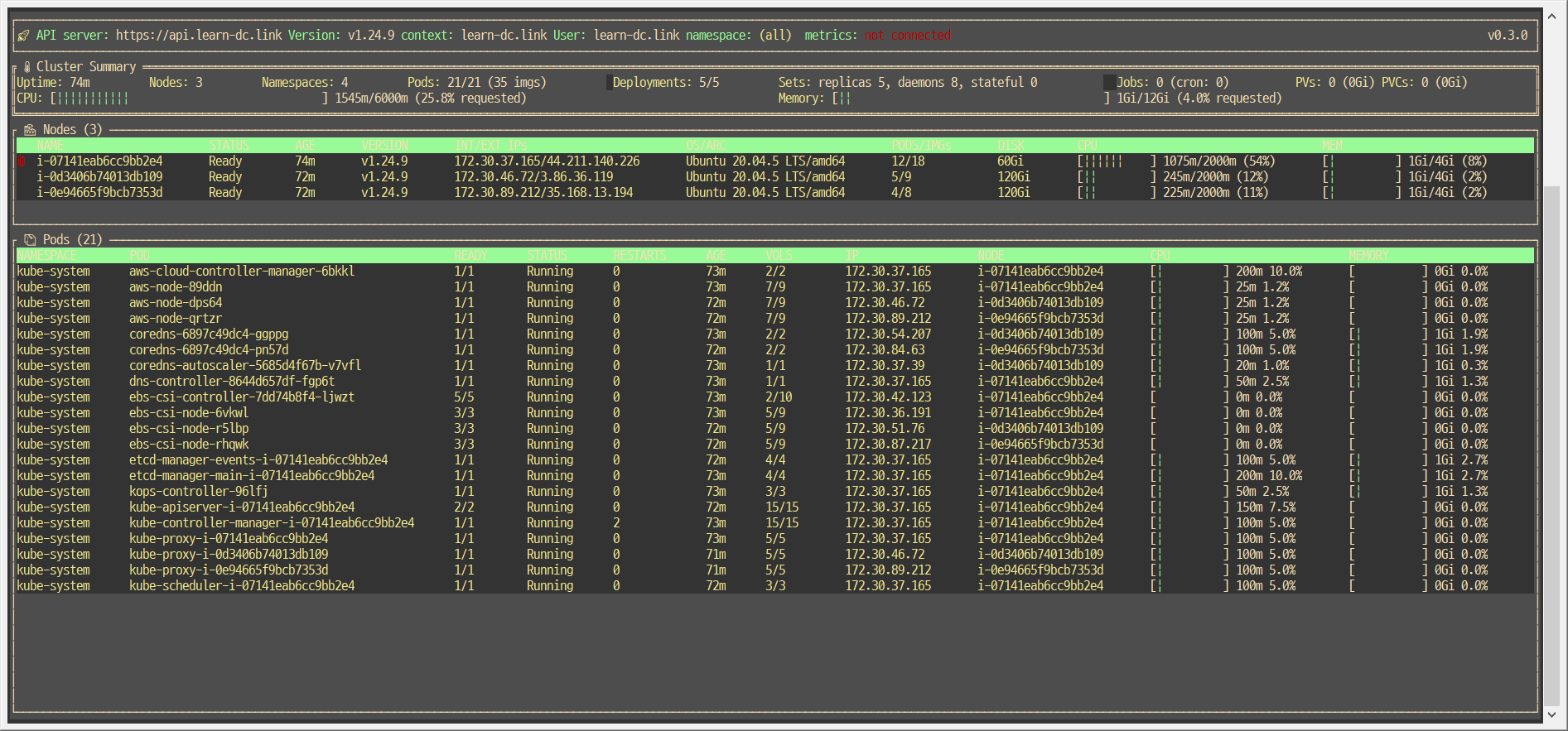Select pod kops-controller-96lfj

pos(775,492)
